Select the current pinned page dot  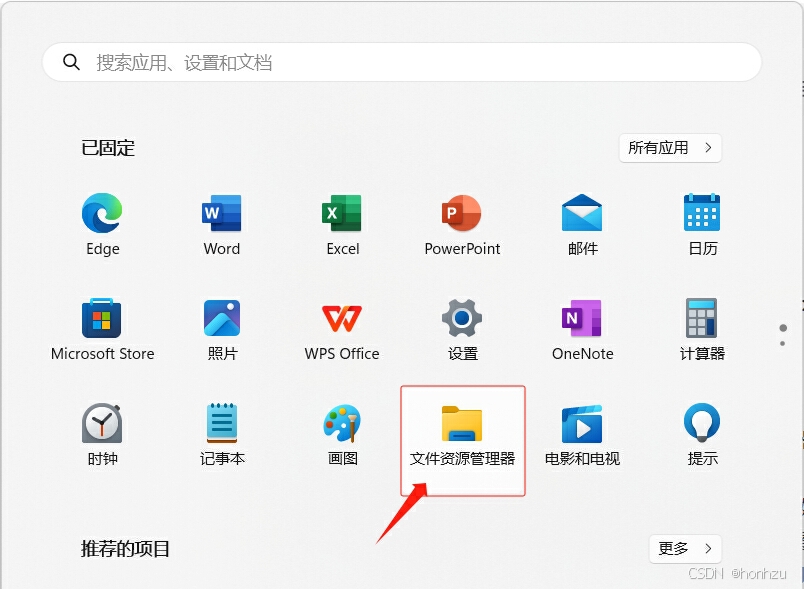[782, 328]
